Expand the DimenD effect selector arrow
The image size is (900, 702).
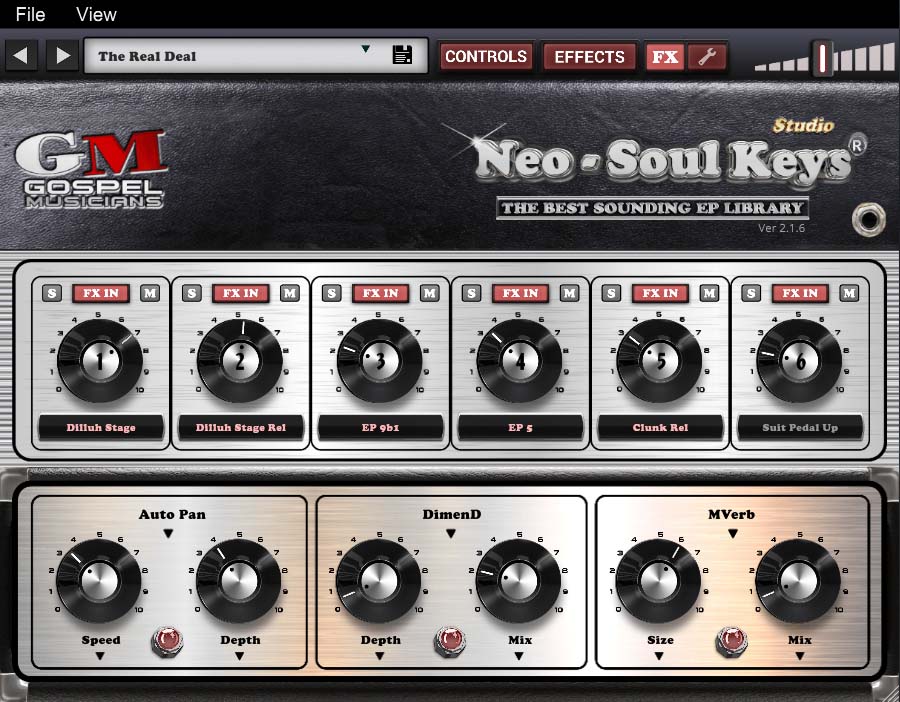click(451, 534)
